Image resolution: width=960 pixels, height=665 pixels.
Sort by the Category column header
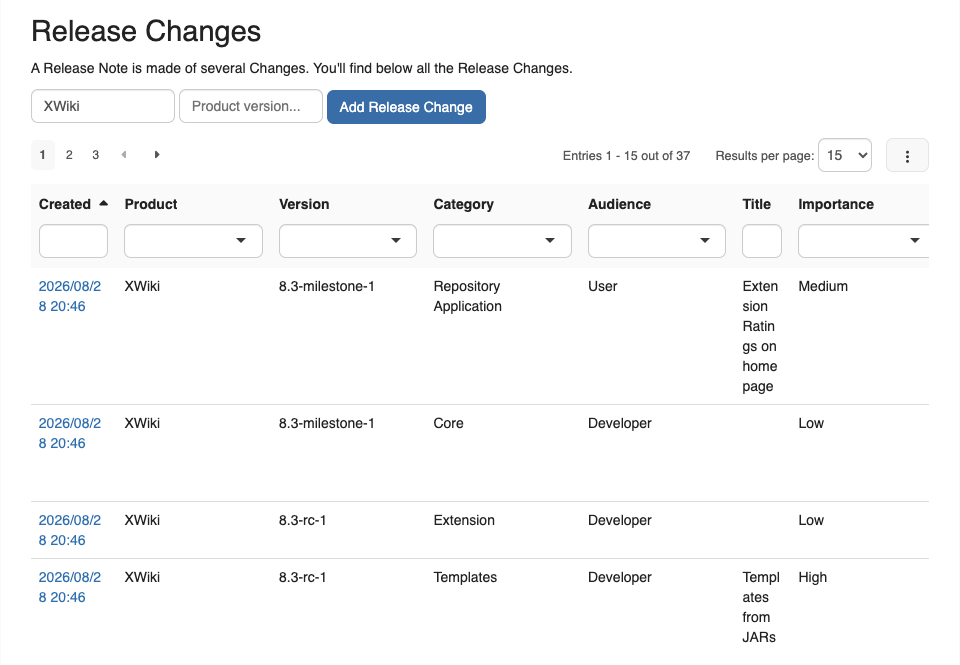[x=463, y=205]
